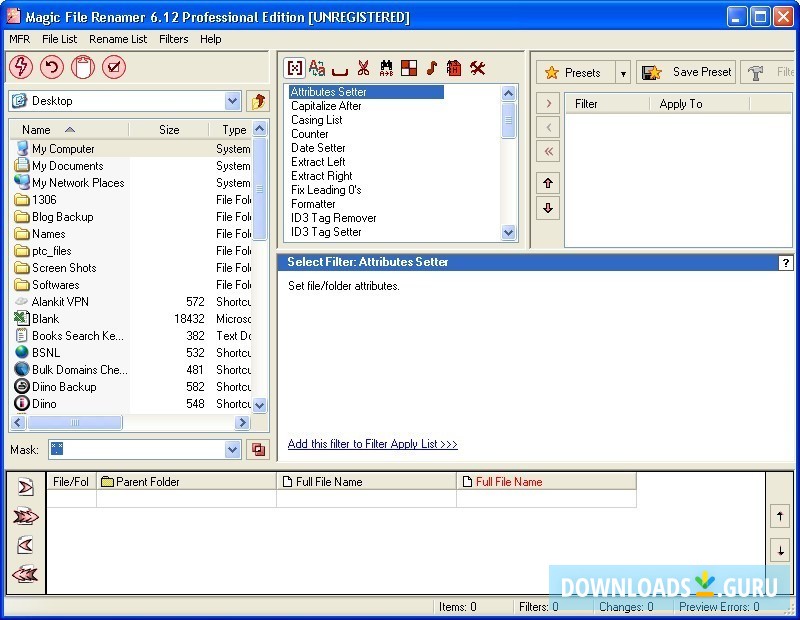
Task: Click the music note filter category icon
Action: click(x=432, y=68)
